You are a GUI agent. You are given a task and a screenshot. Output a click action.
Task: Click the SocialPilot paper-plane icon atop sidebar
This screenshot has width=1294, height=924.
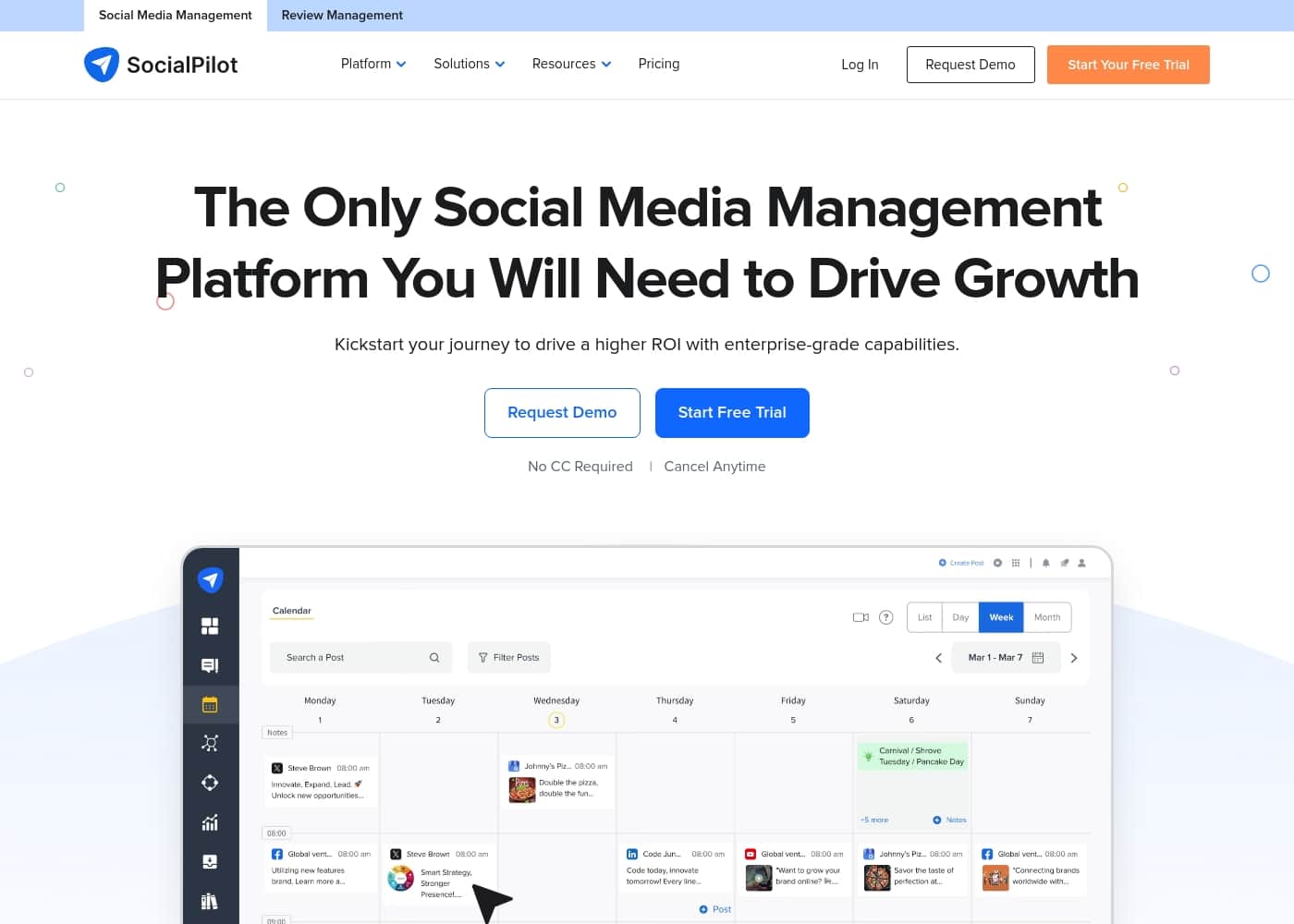(210, 579)
